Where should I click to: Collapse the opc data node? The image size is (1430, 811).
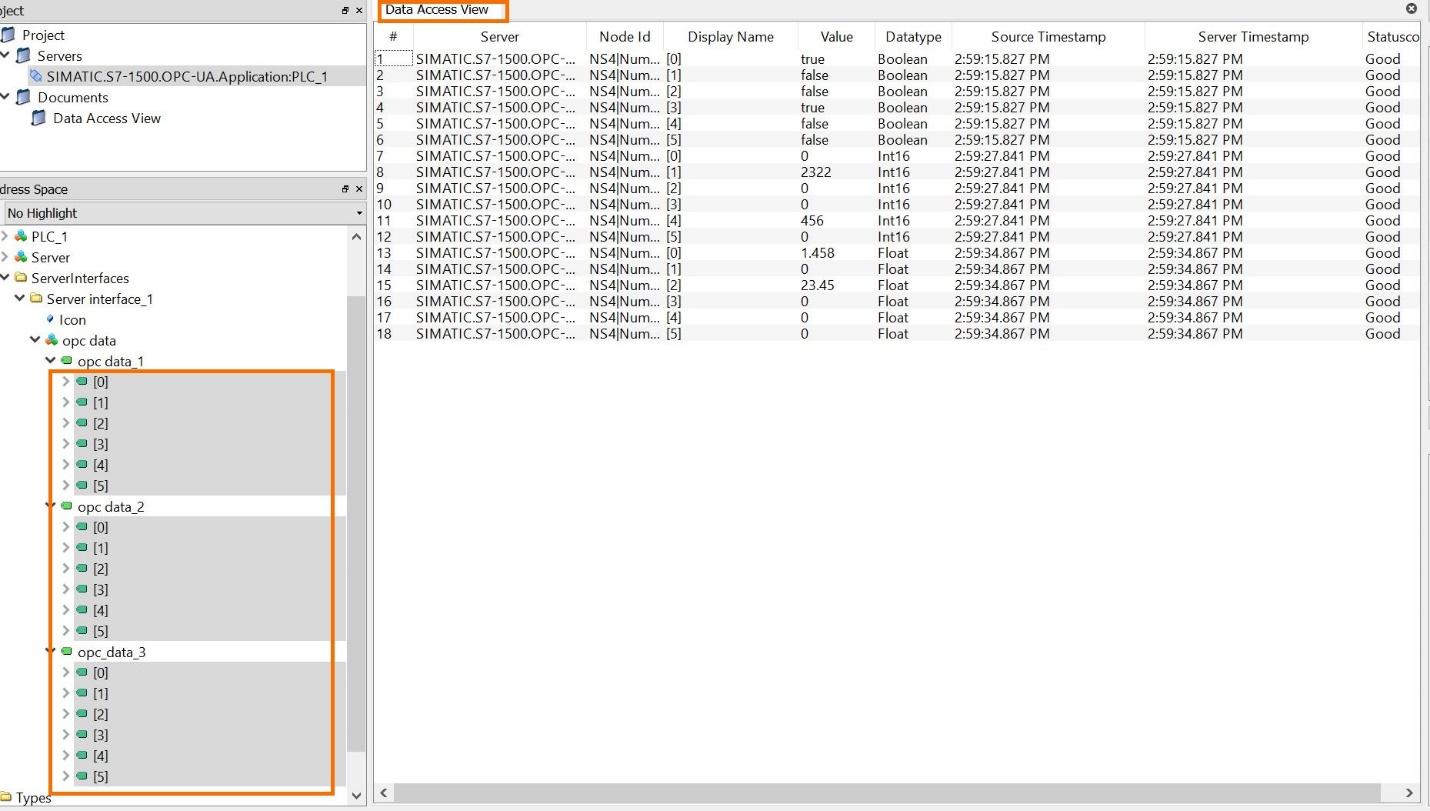pos(35,340)
